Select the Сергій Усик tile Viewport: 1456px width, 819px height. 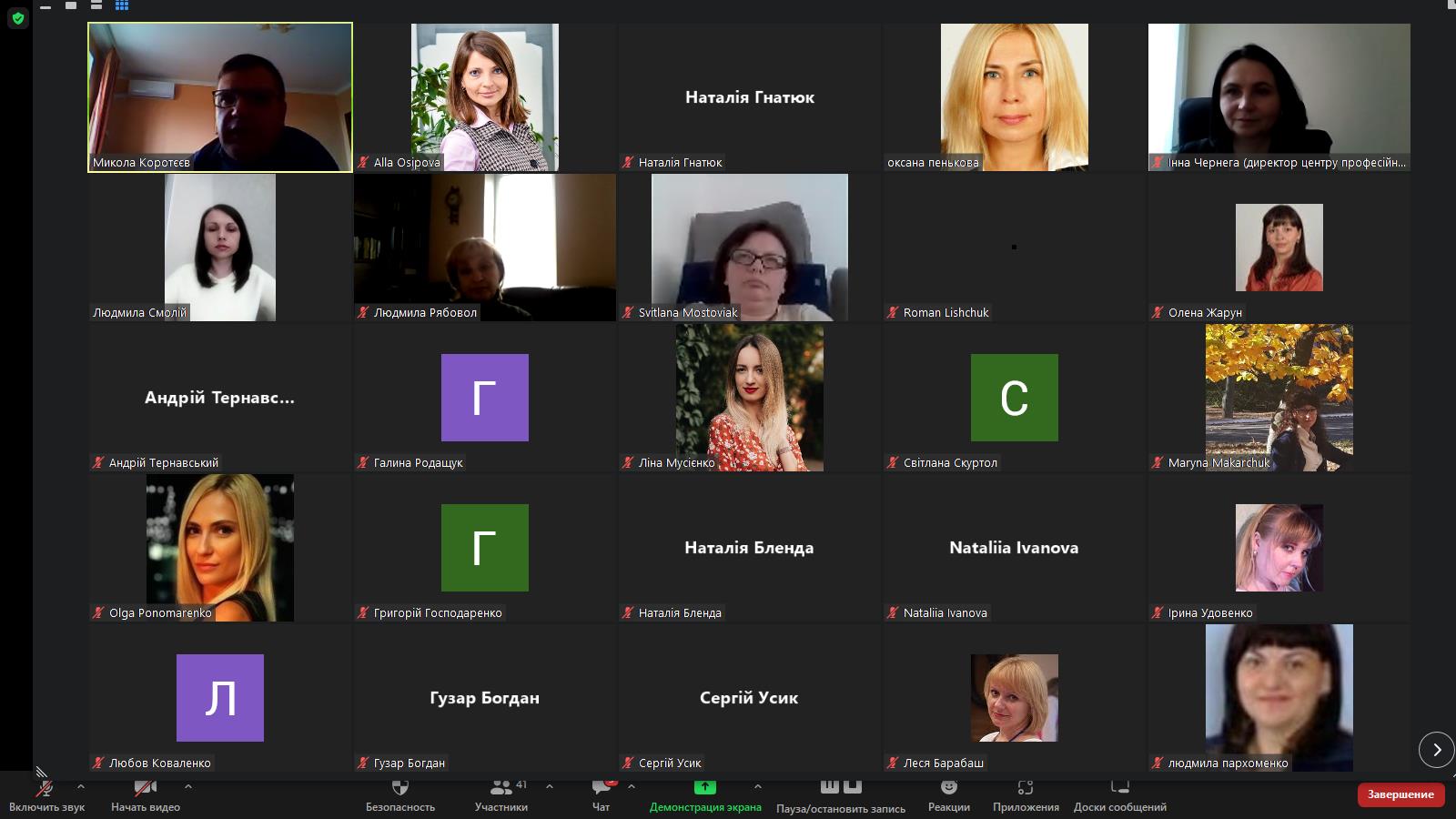pos(750,698)
